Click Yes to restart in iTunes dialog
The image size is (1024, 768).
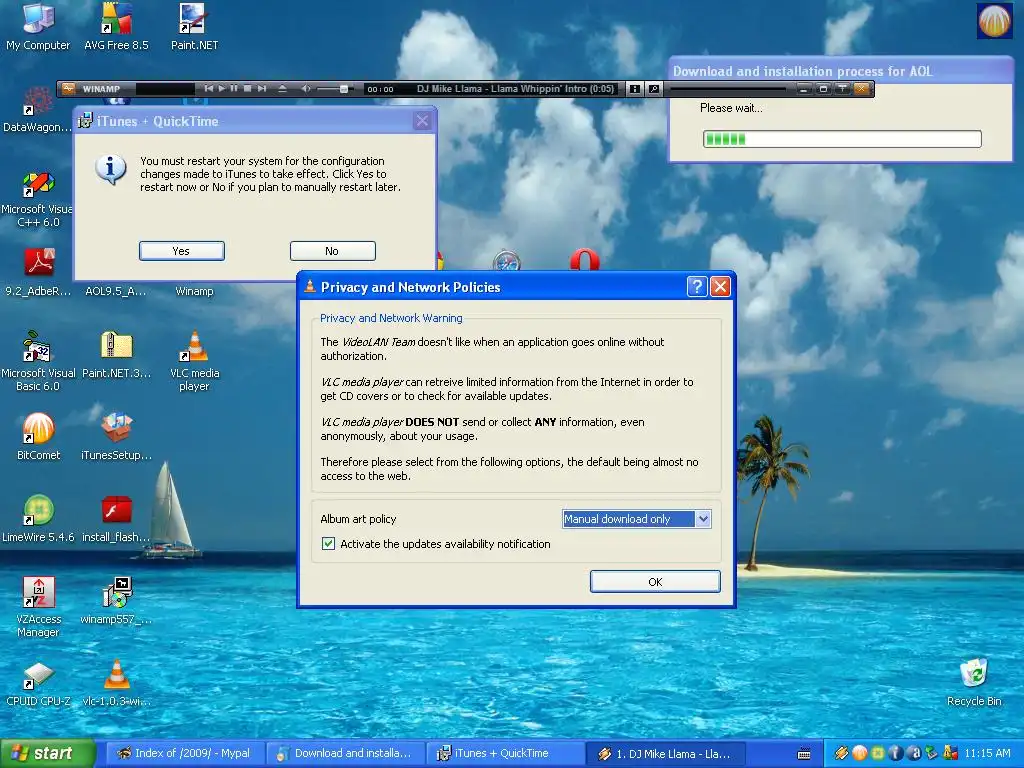[x=182, y=251]
